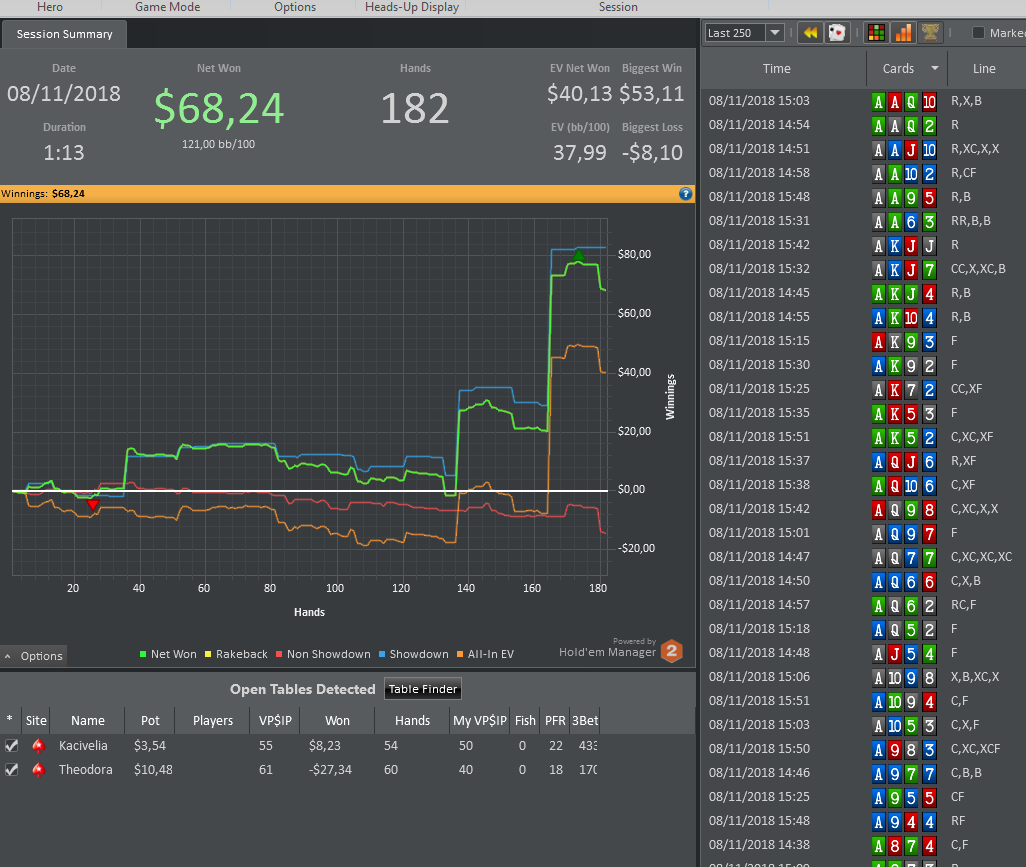Open the Hero menu
The image size is (1026, 867).
coord(50,7)
